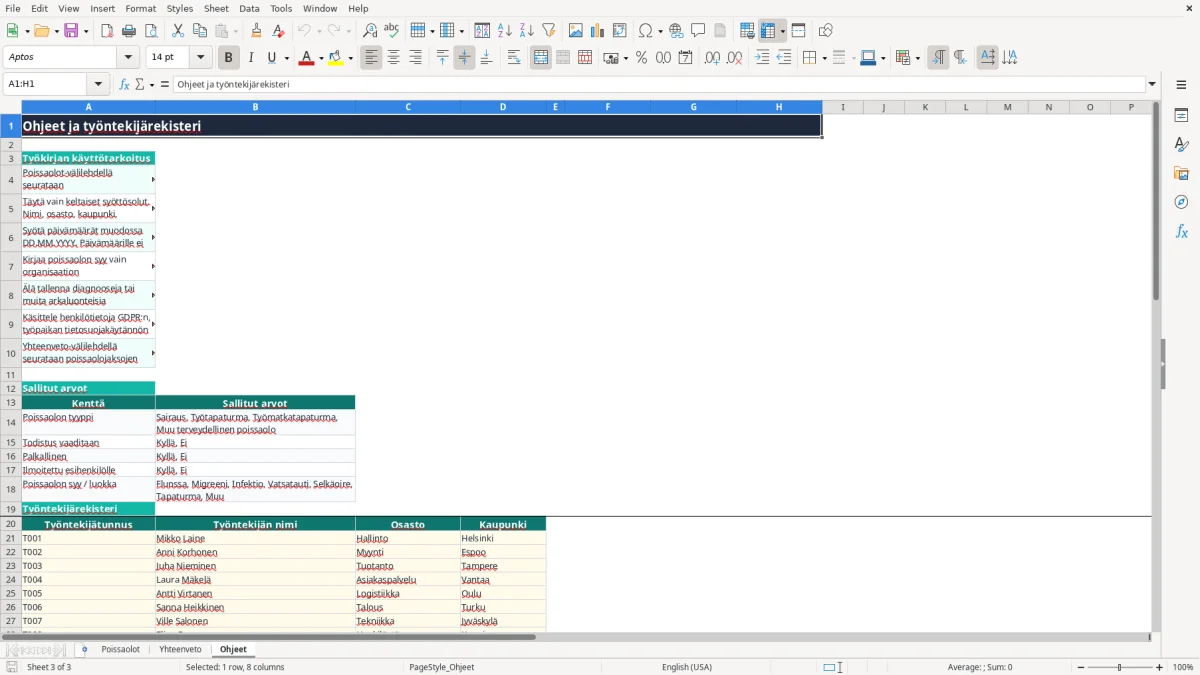
Task: Open the sidebar Navigator compass panel
Action: tap(1181, 202)
